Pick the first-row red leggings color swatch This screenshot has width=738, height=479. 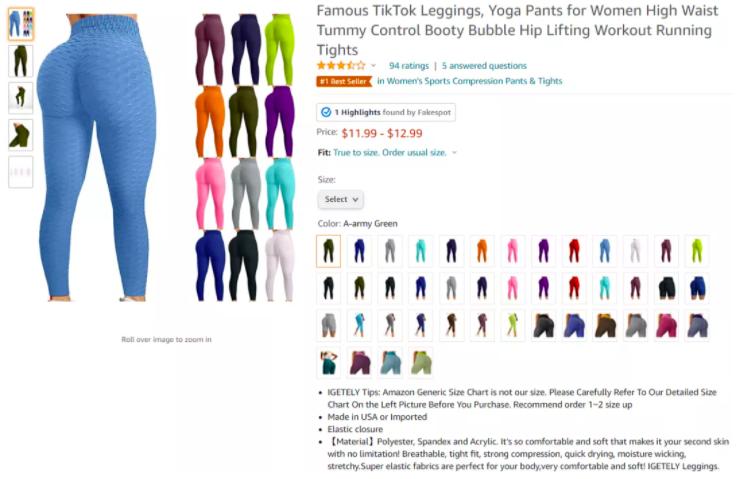coord(574,251)
